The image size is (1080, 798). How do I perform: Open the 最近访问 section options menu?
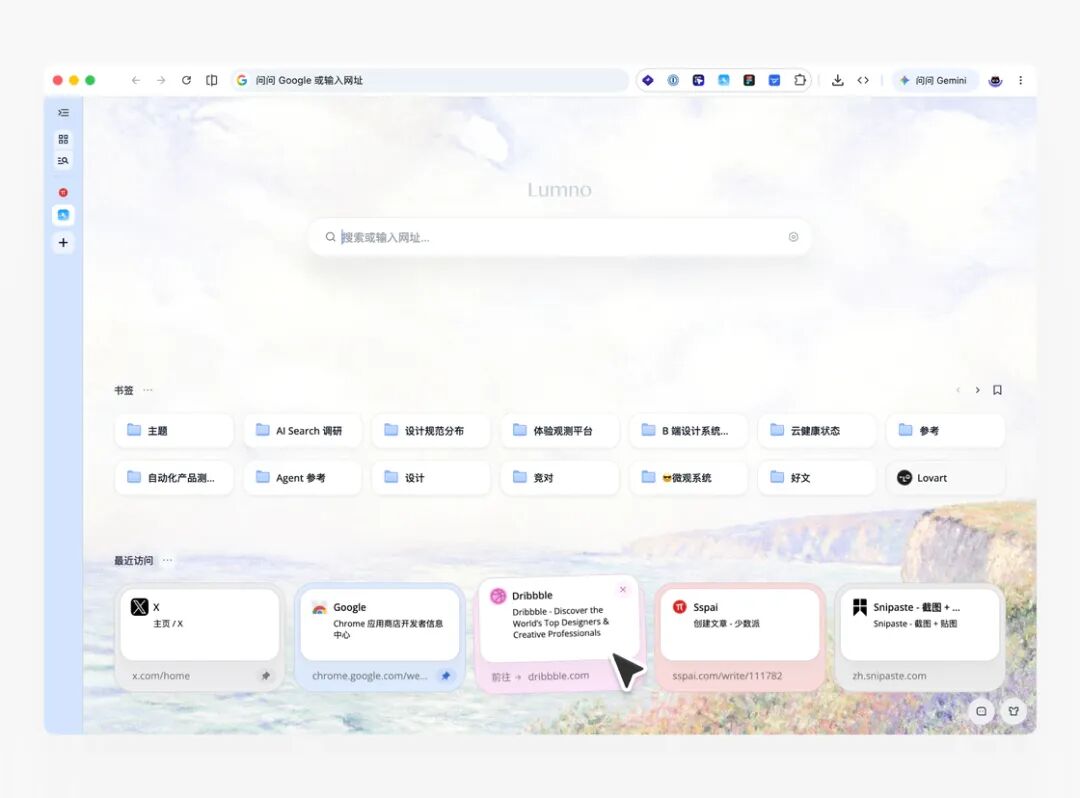[167, 560]
